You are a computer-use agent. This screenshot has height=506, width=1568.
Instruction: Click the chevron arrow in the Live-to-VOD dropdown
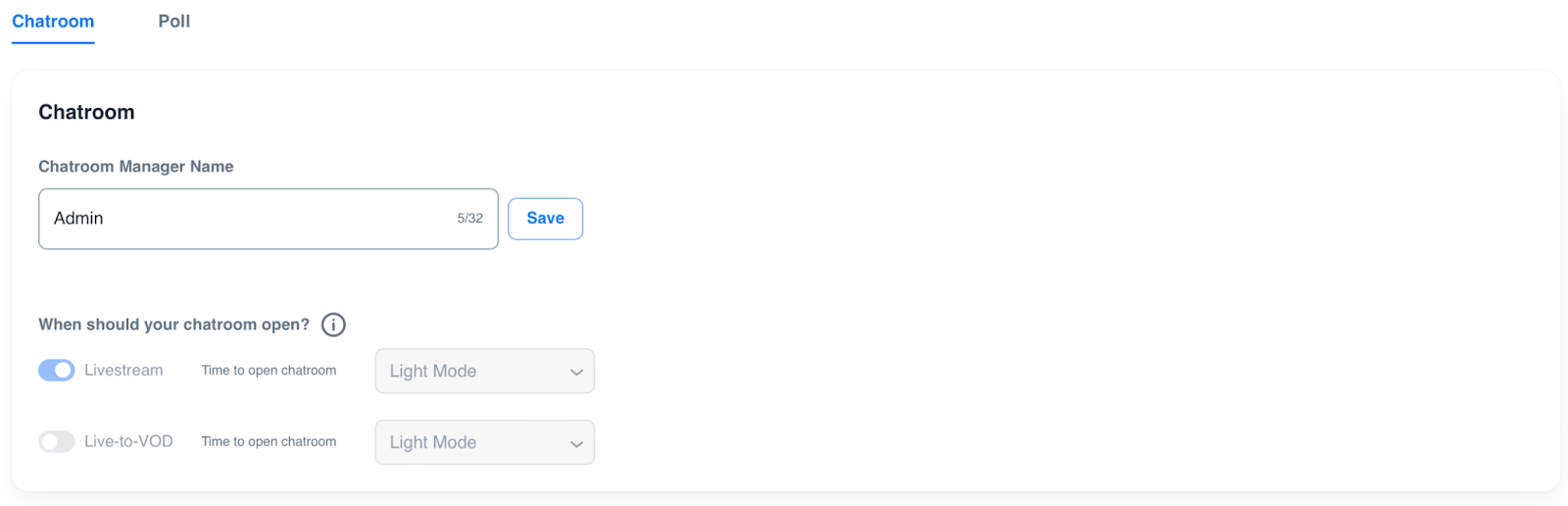click(x=576, y=444)
